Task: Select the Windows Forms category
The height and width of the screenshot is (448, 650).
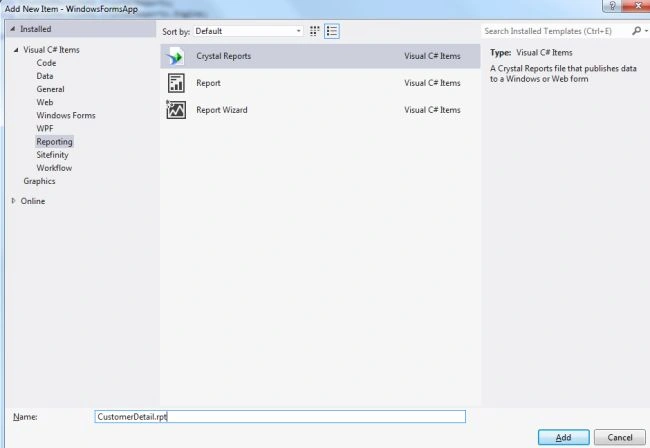Action: pyautogui.click(x=66, y=116)
